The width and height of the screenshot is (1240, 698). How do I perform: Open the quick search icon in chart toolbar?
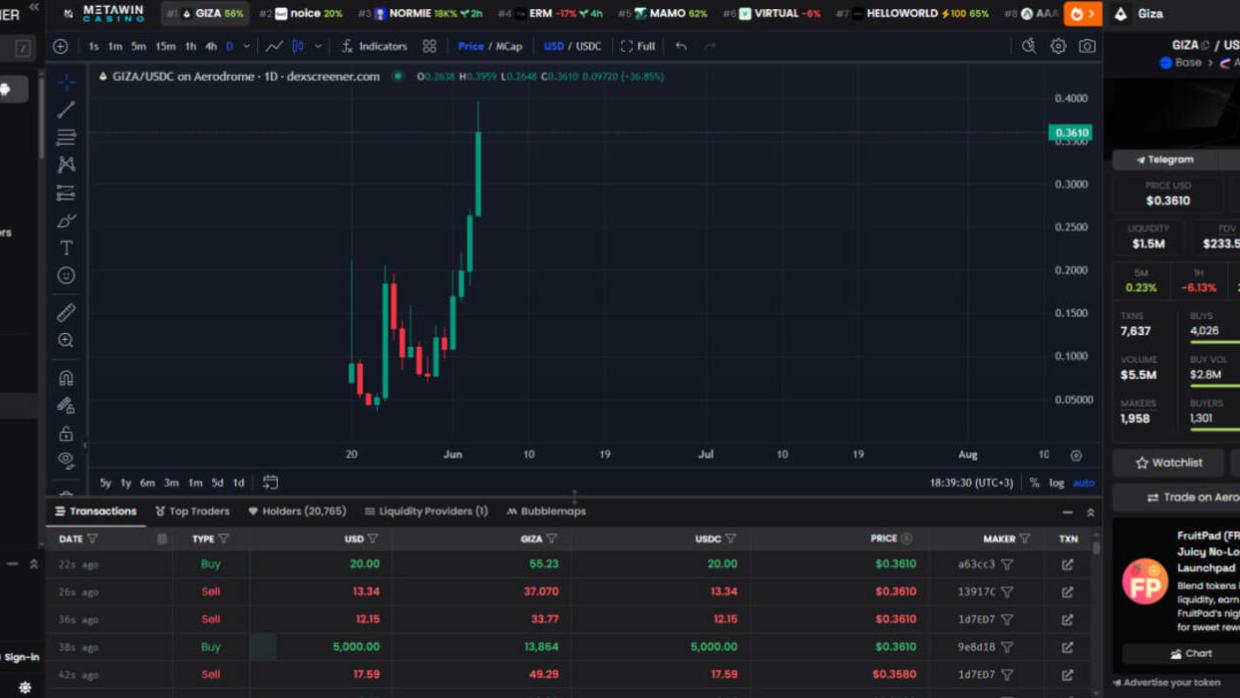click(x=1029, y=46)
